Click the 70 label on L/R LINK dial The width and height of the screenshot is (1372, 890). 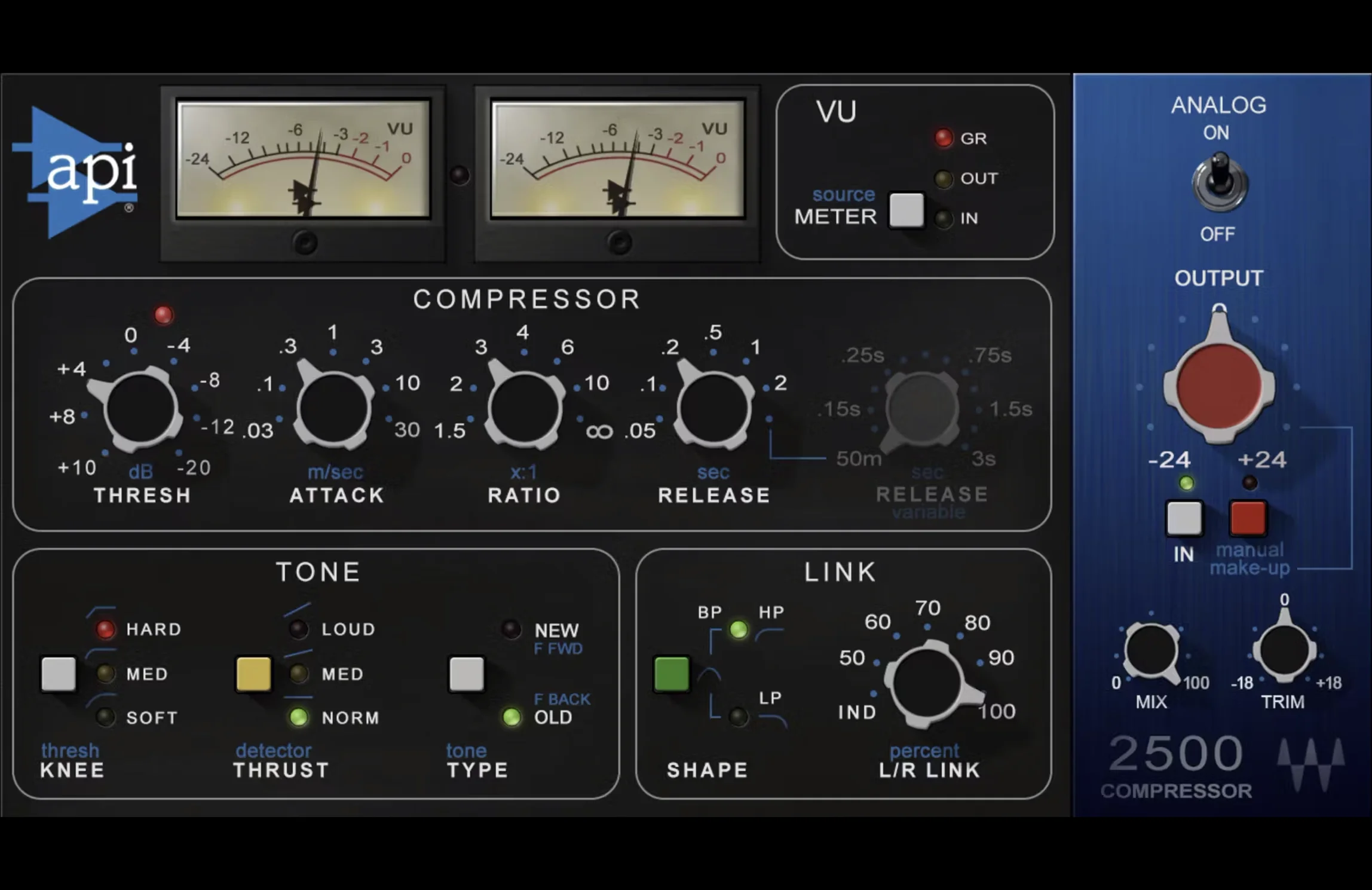[928, 608]
